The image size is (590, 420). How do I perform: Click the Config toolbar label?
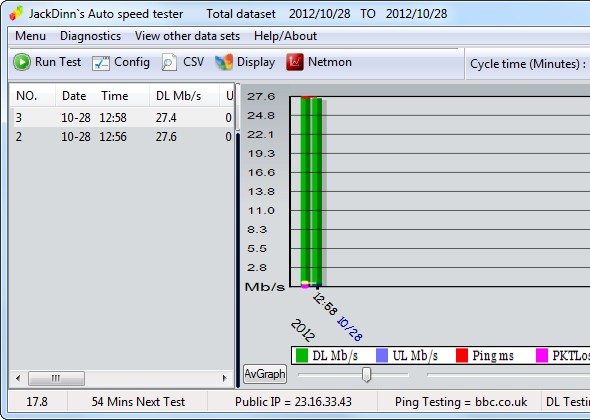[x=132, y=62]
